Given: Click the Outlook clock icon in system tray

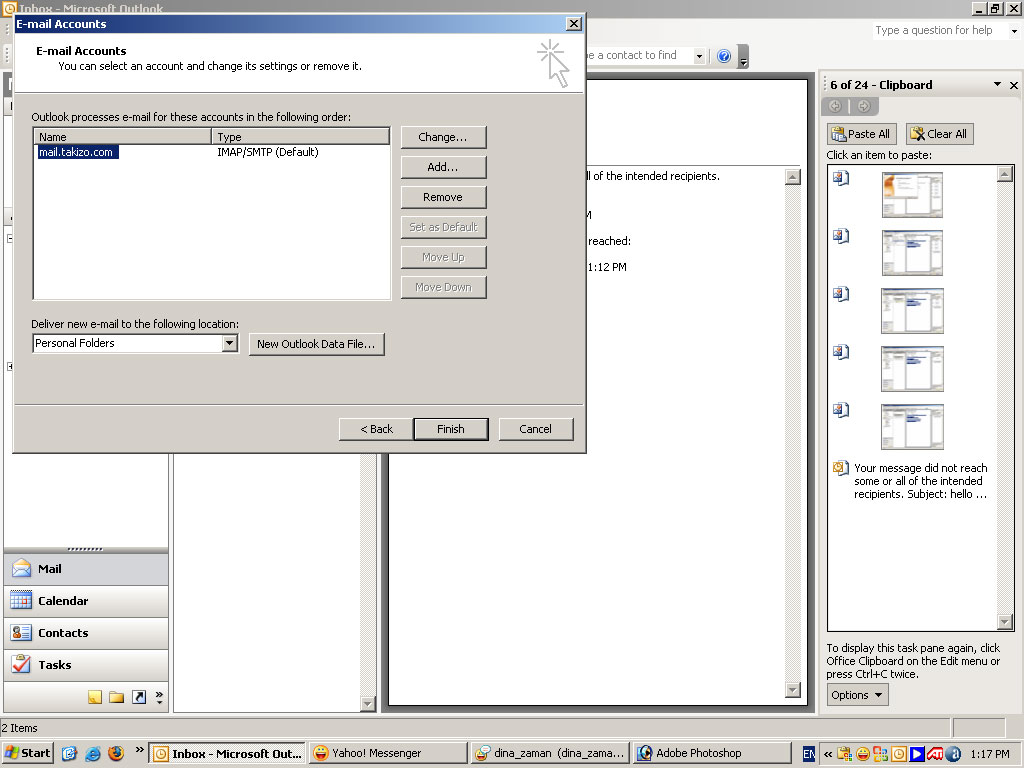Looking at the screenshot, I should (899, 754).
